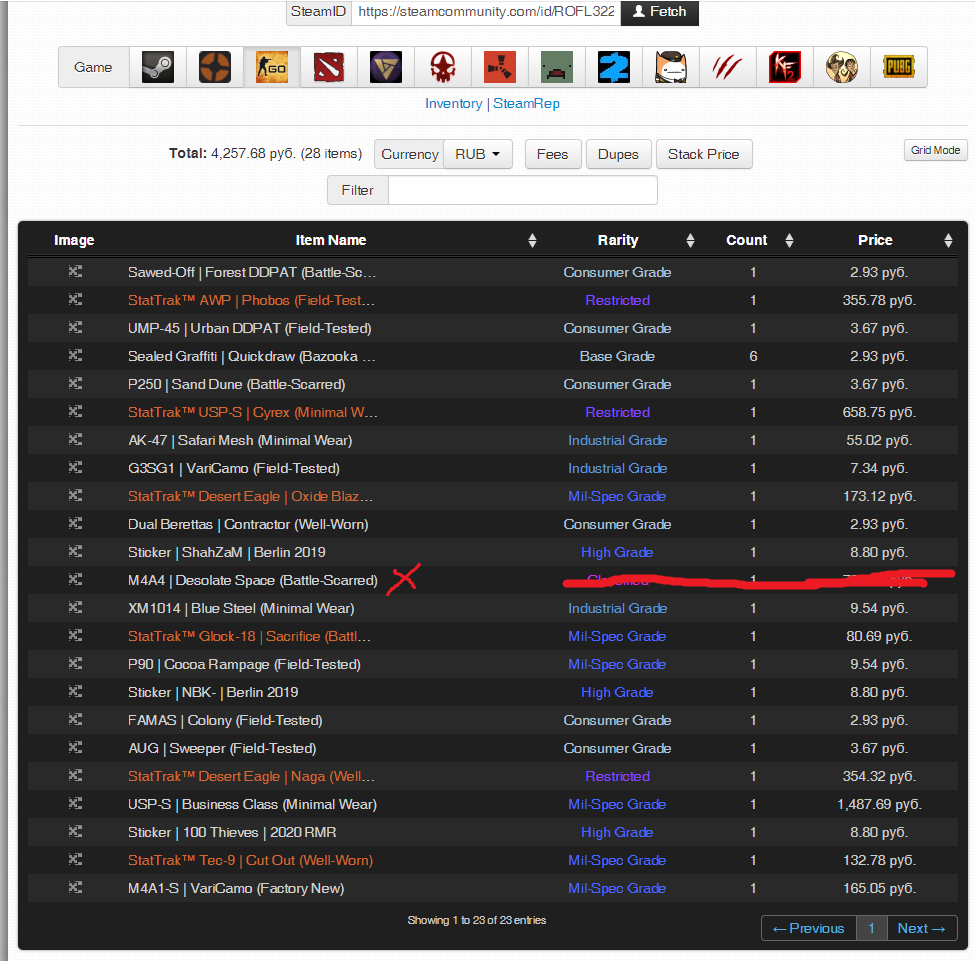Image resolution: width=975 pixels, height=961 pixels.
Task: Toggle the Fees option
Action: point(553,154)
